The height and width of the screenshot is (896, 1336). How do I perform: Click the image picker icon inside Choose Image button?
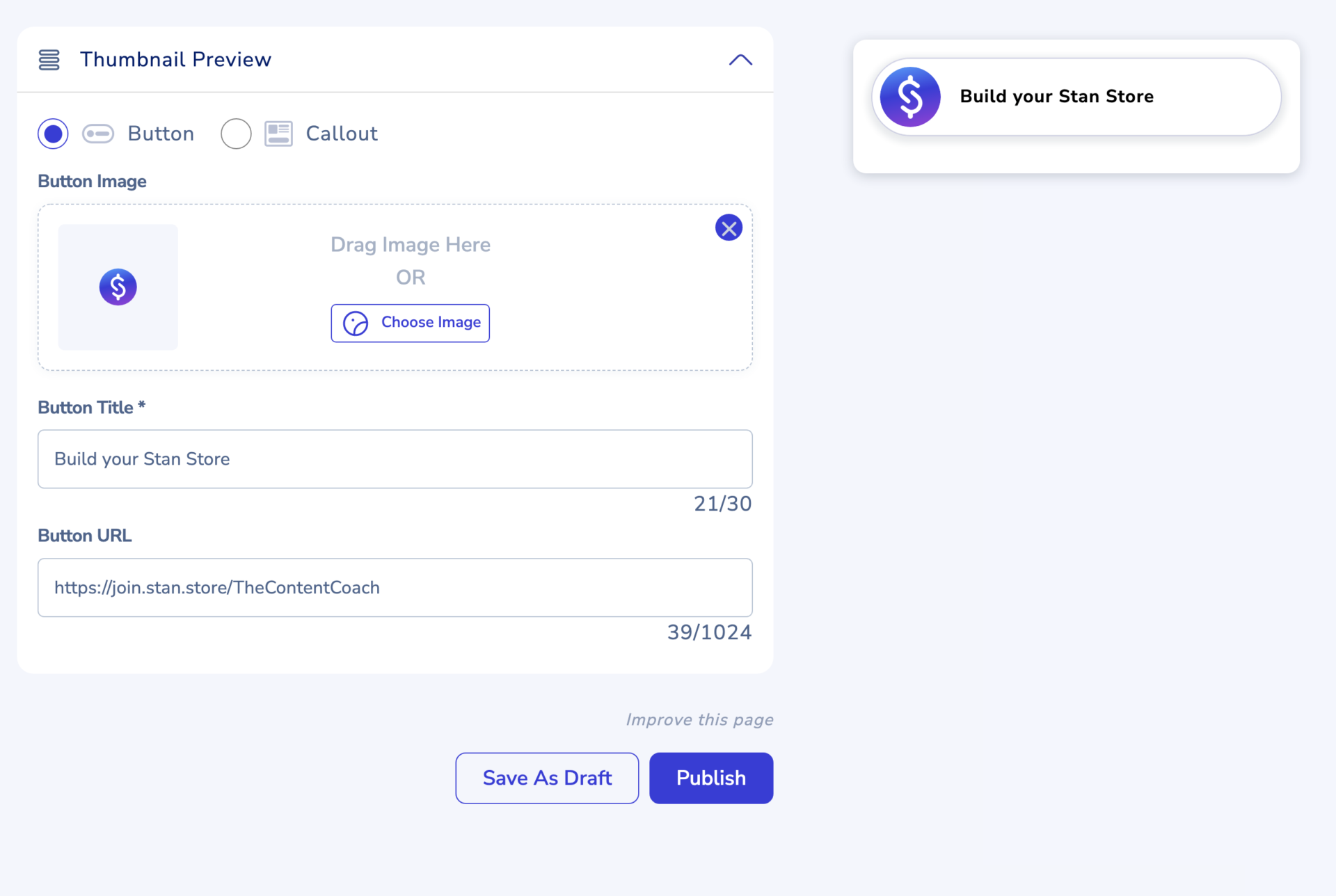pyautogui.click(x=356, y=323)
